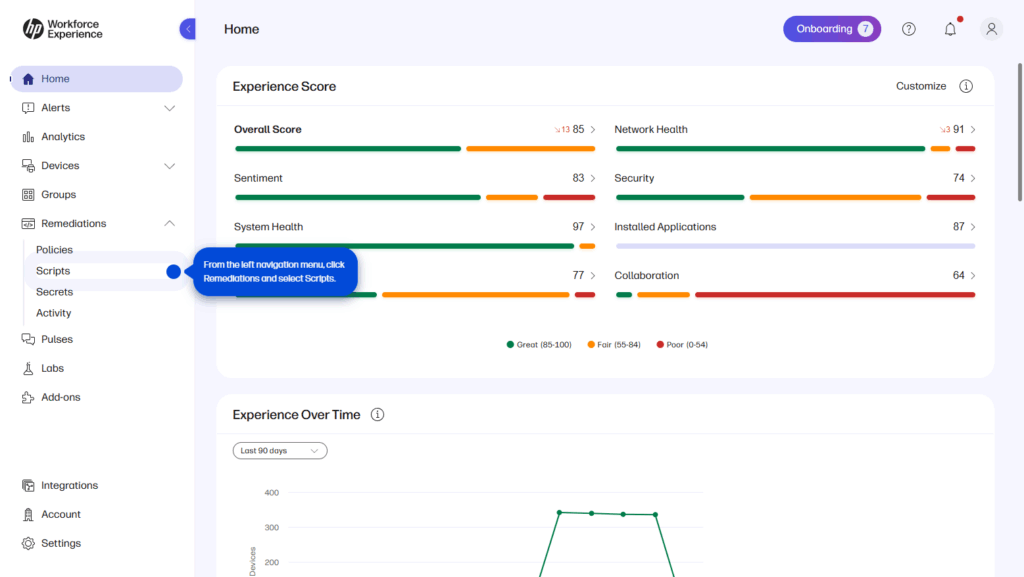1024x577 pixels.
Task: Collapse the Remediations menu chevron
Action: point(169,224)
